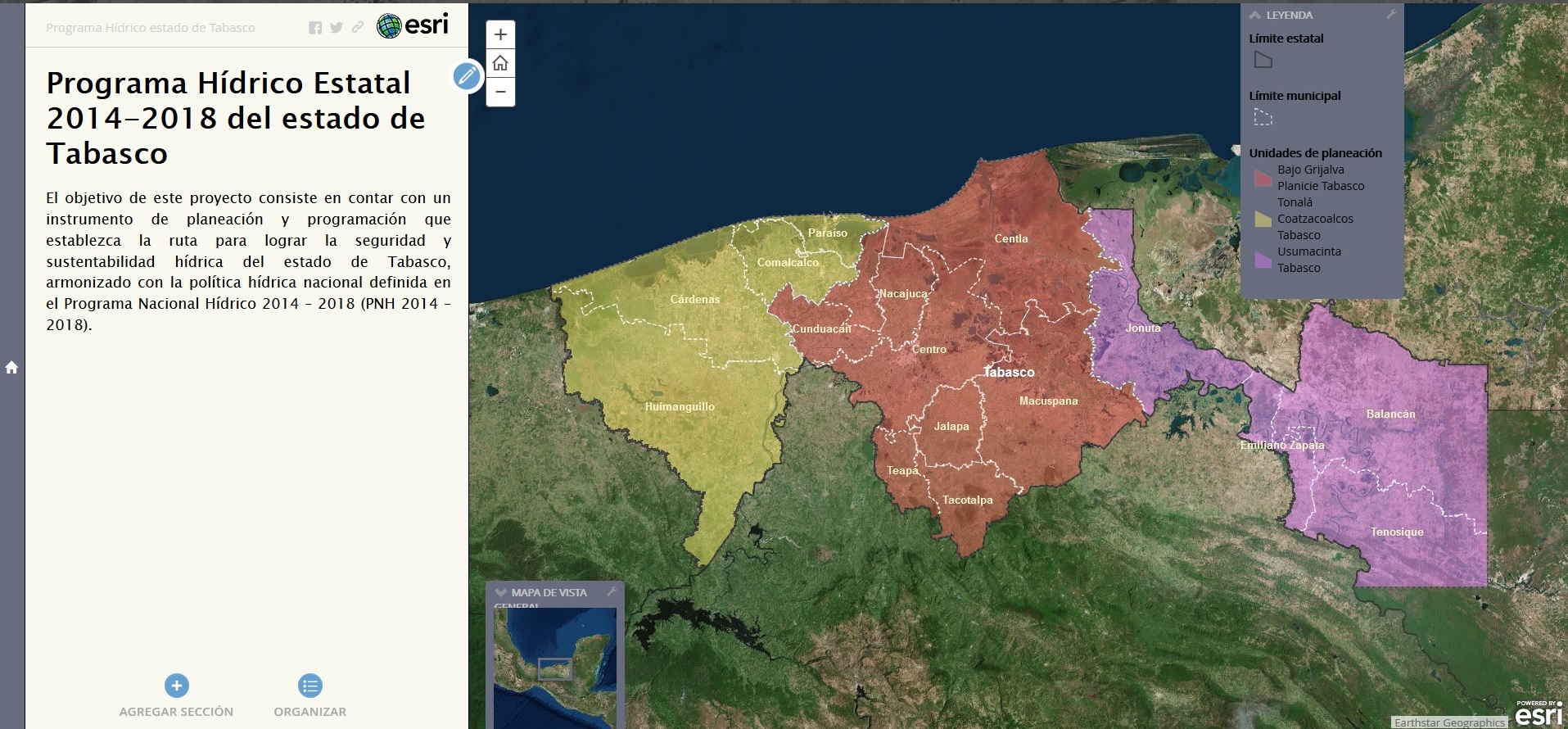Open overview map settings wrench
The image size is (1568, 729).
(611, 591)
